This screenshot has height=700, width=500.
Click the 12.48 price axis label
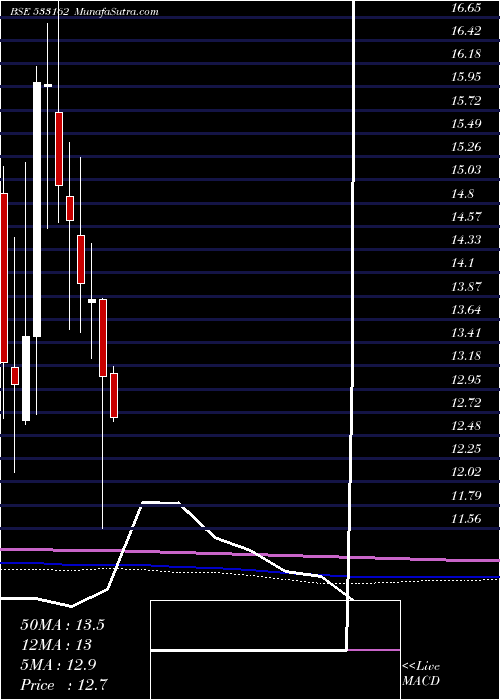[x=466, y=426]
